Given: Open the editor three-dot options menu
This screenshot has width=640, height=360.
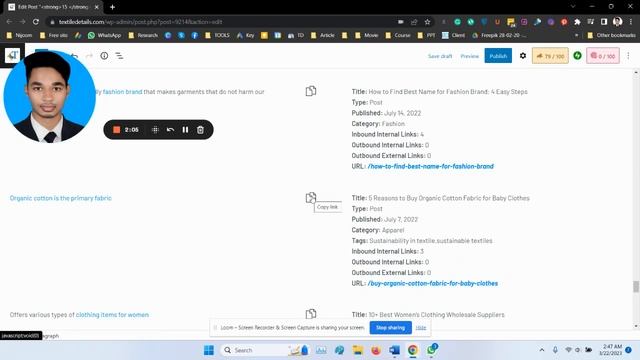Looking at the screenshot, I should tap(628, 56).
